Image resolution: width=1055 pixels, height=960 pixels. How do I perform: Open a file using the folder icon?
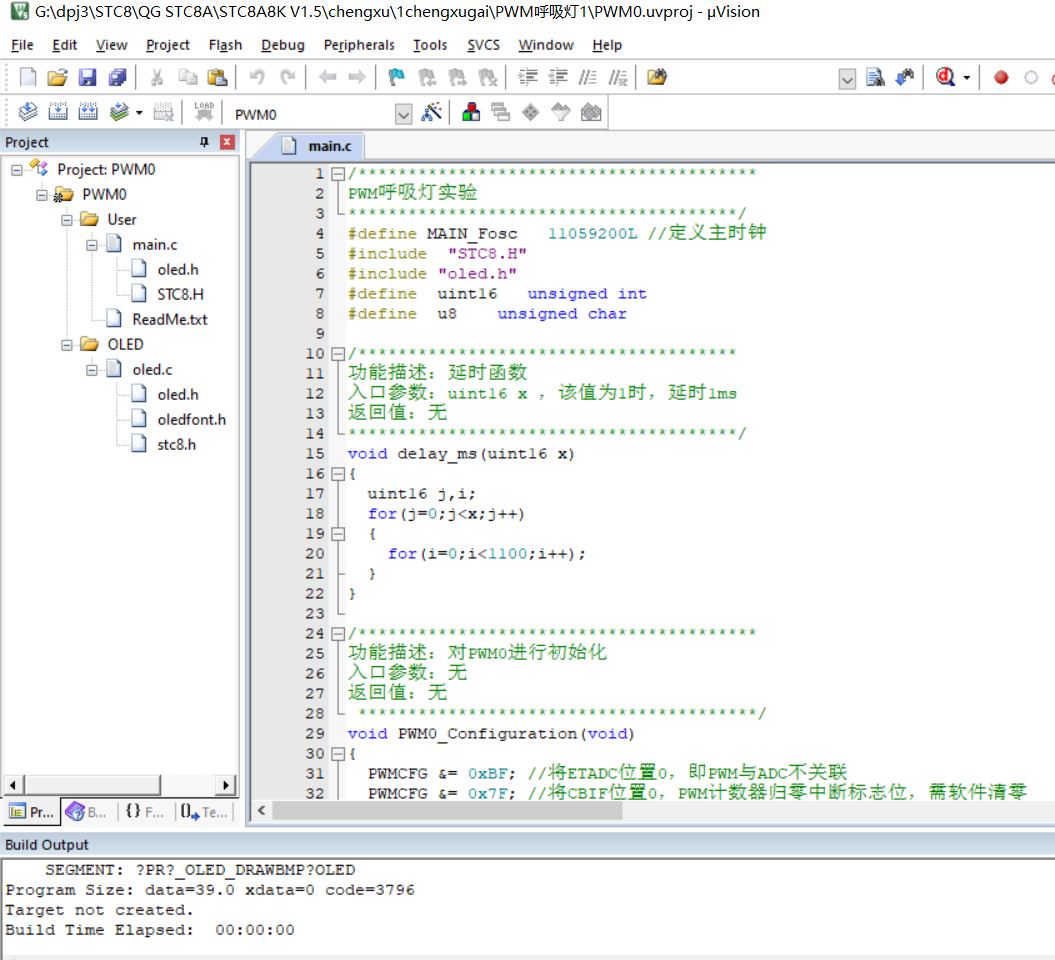58,77
